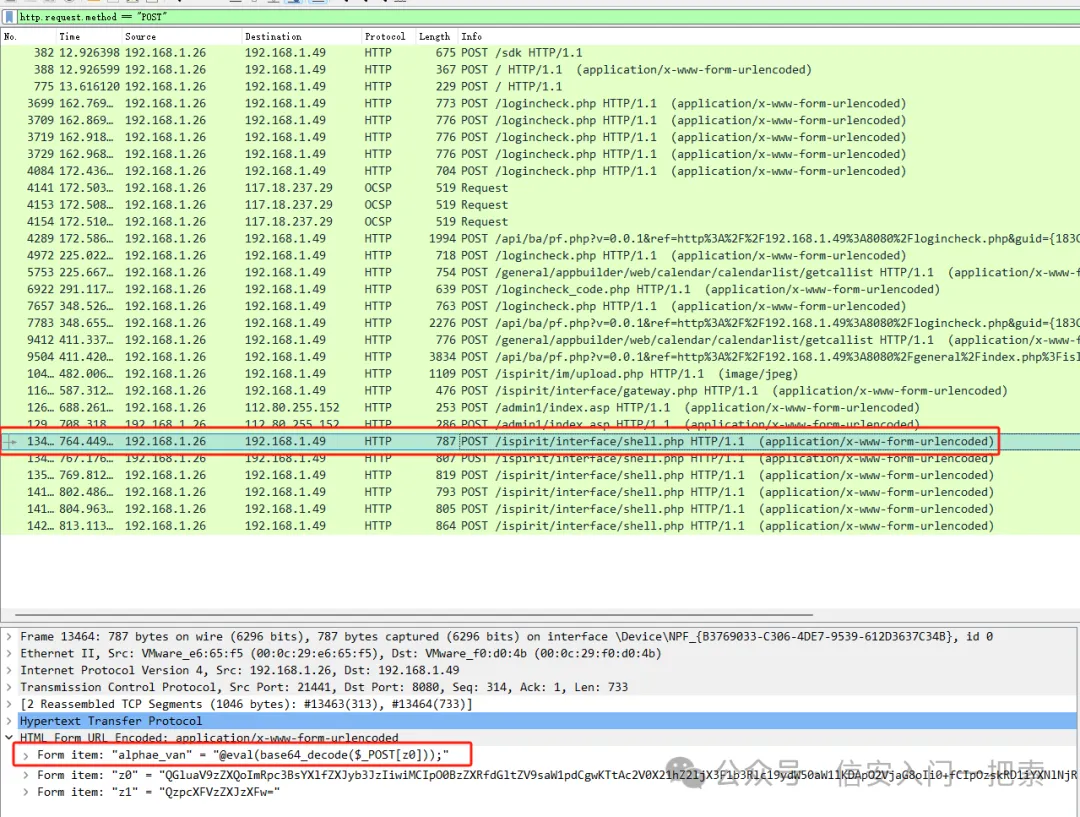Select OCSP Request packet 4154
The height and width of the screenshot is (817, 1080).
tap(540, 221)
